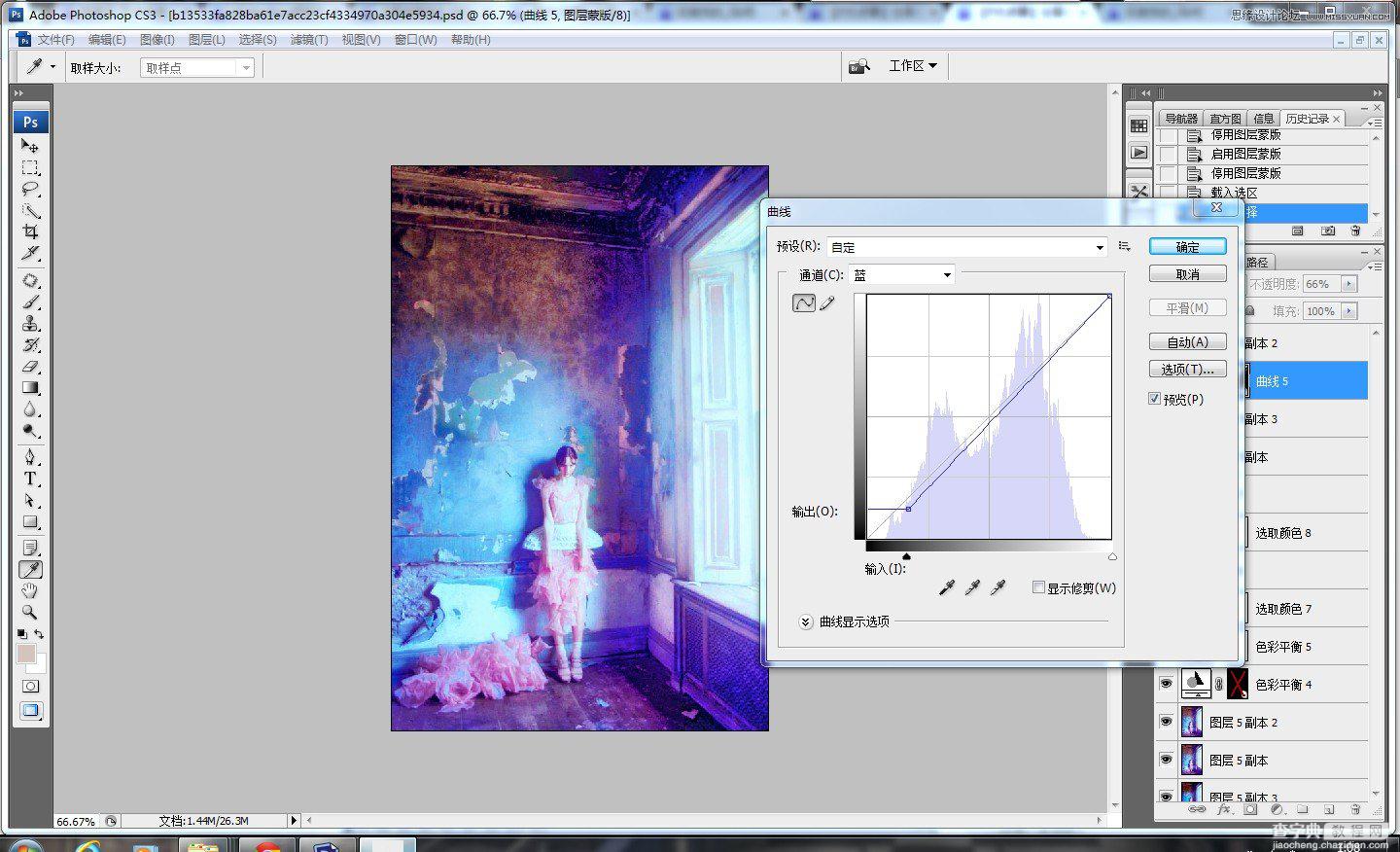Open the fill (填充) slider arrow

(x=1349, y=311)
